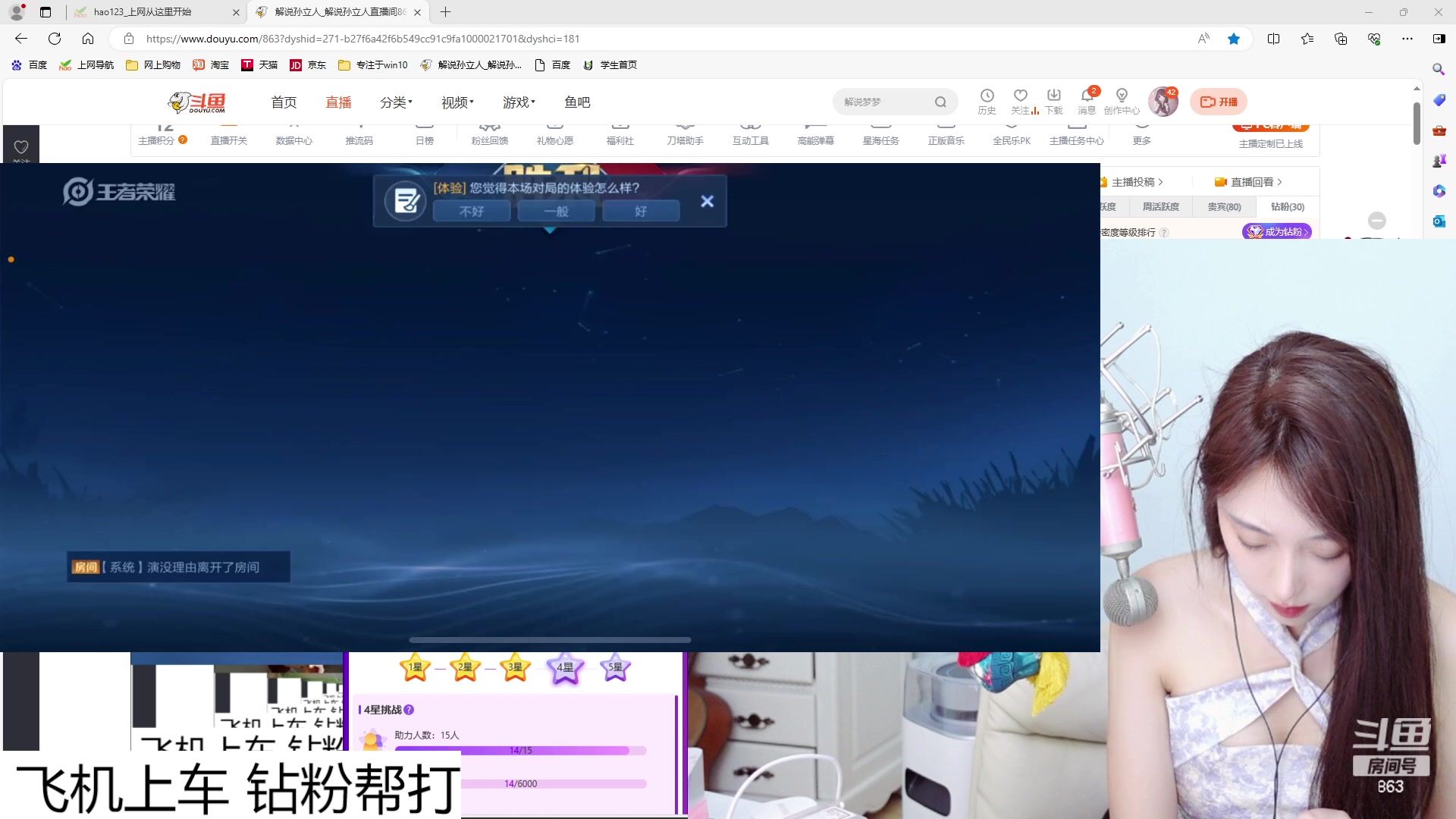Viewport: 1456px width, 819px height.
Task: Click Edge sidebar tools briefcase icon
Action: pos(1439,130)
